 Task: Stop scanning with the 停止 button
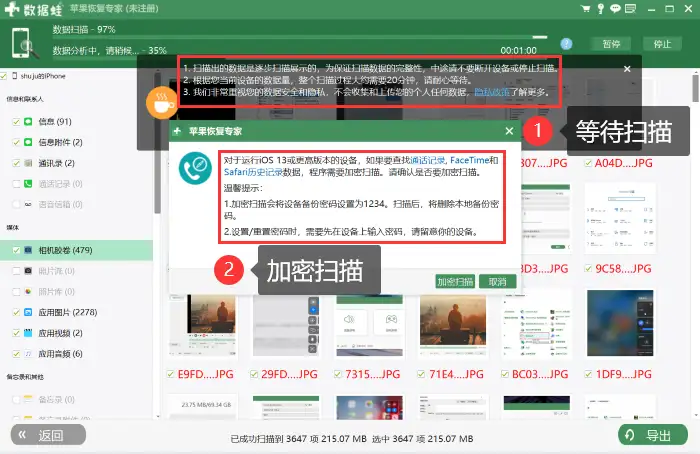[662, 44]
